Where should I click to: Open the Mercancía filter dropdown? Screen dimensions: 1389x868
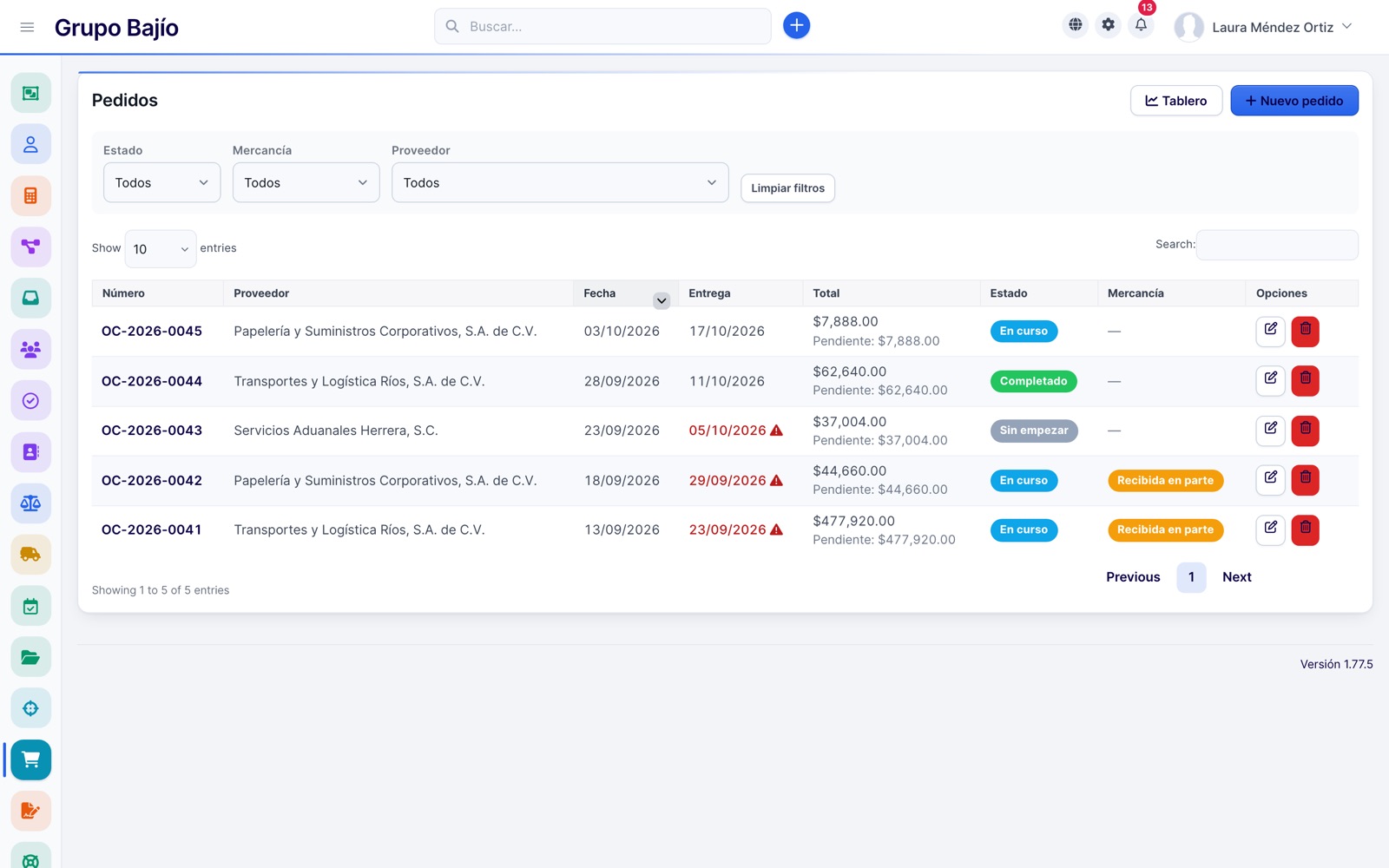click(306, 182)
